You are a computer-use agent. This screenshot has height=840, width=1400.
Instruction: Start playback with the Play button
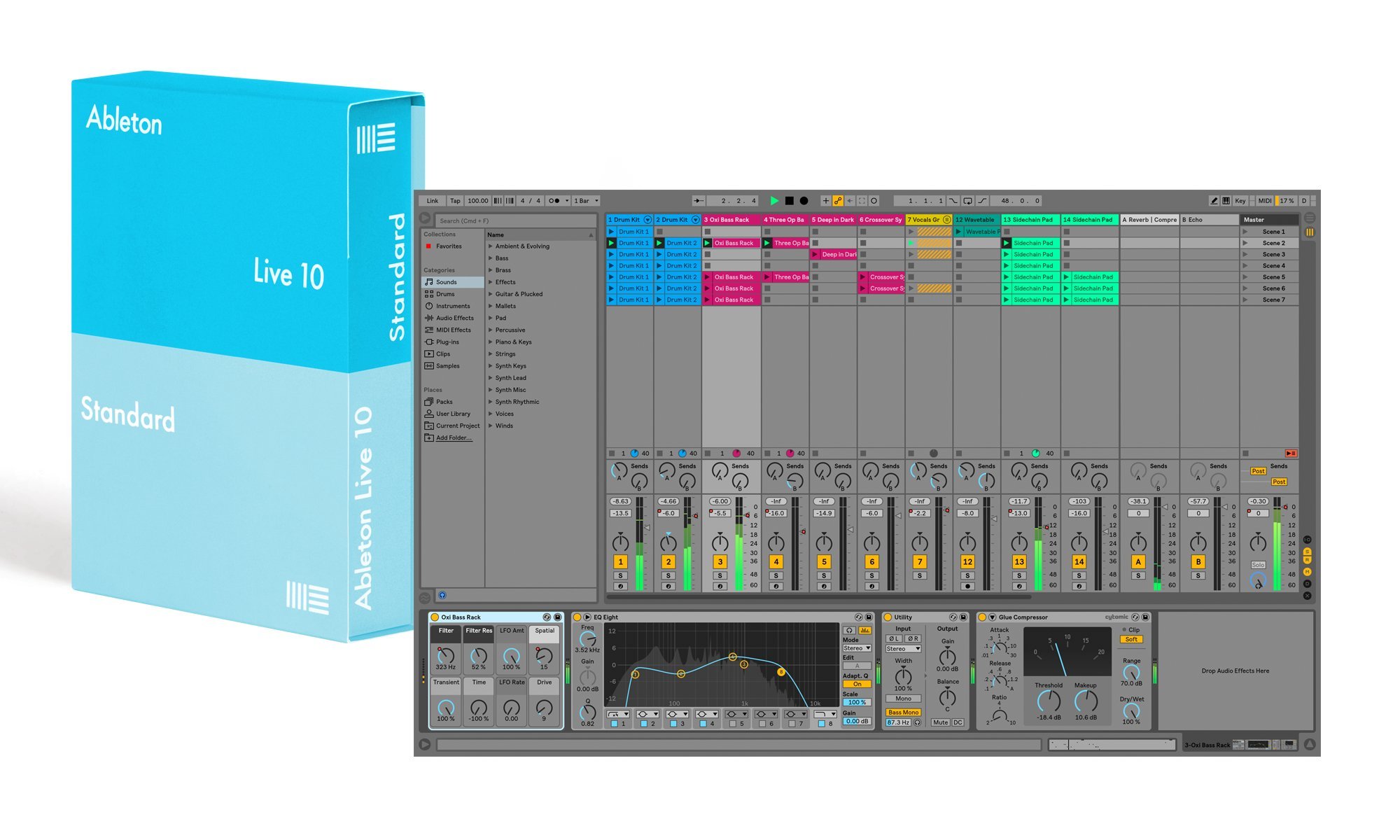coord(775,201)
